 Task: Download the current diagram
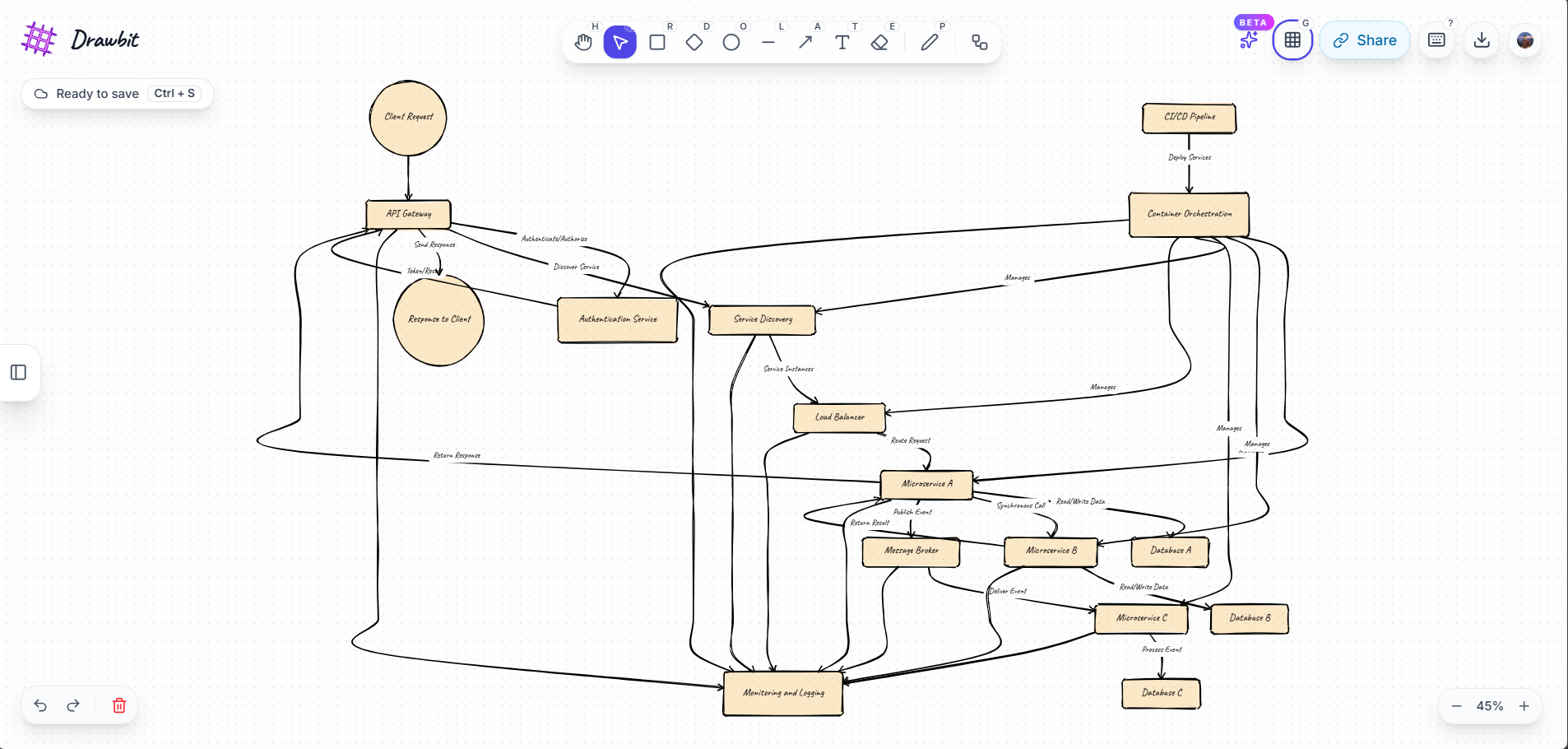click(1482, 40)
